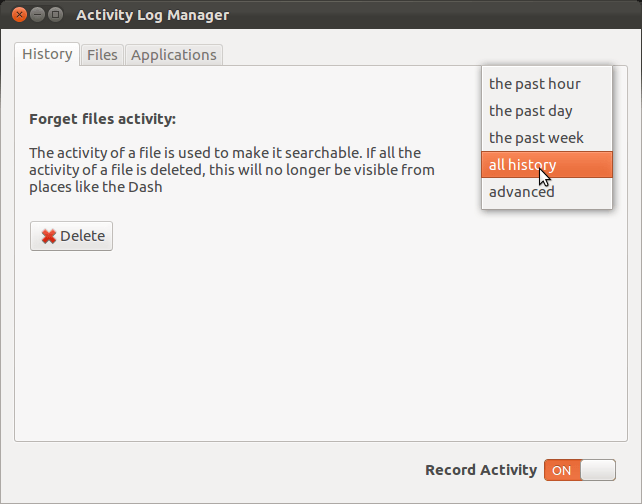Click the "Forget files activity:" heading
This screenshot has width=642, height=504.
(102, 119)
